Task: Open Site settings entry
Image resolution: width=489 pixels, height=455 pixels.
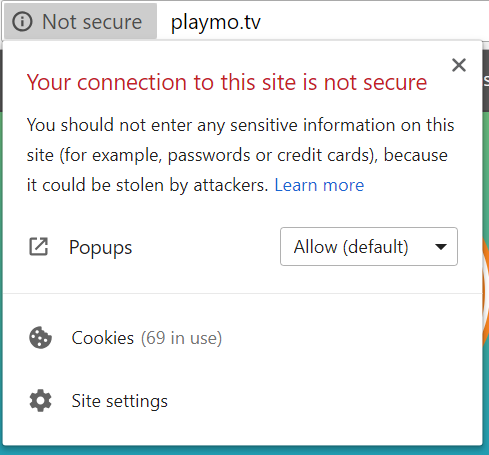Action: (x=243, y=401)
